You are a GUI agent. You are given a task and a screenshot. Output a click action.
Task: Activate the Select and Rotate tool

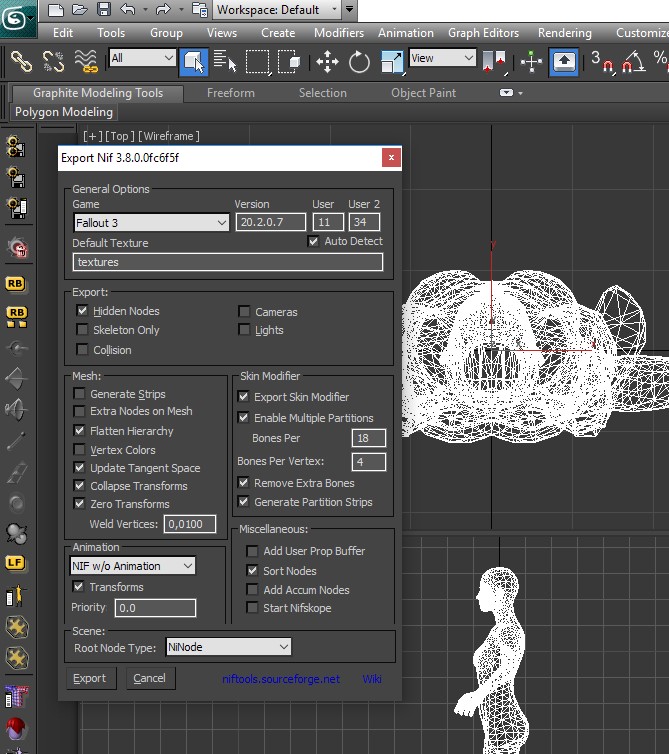pos(359,62)
